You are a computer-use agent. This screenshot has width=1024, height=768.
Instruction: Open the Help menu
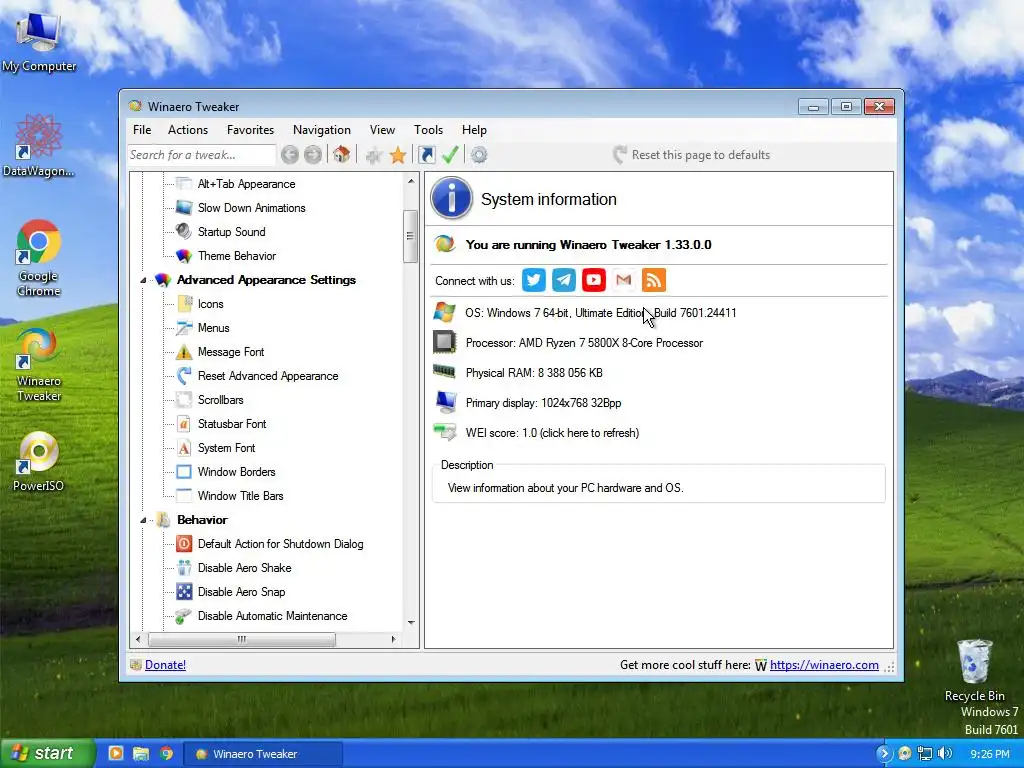(474, 130)
